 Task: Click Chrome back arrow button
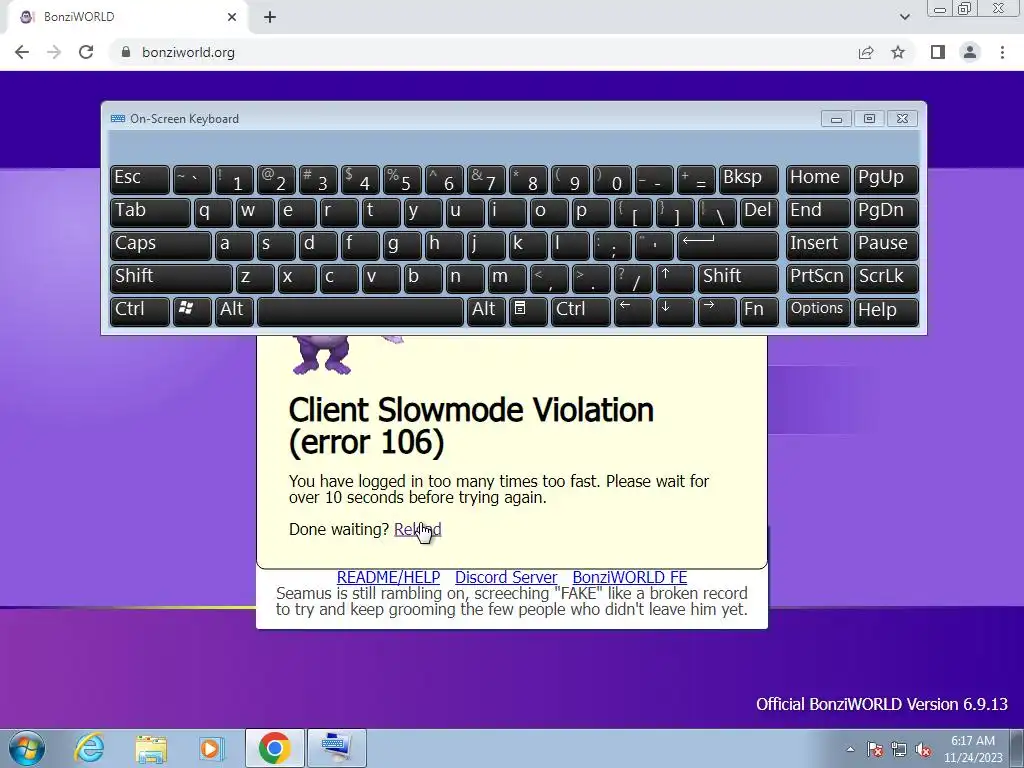(x=22, y=52)
